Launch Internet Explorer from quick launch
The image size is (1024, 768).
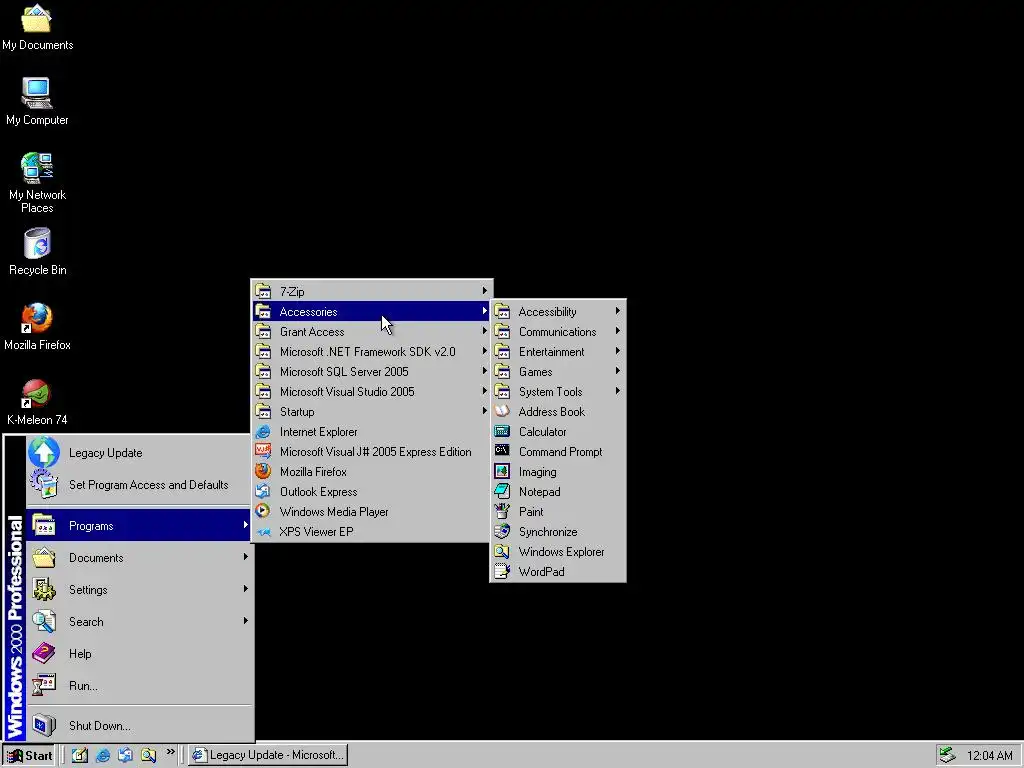(x=103, y=755)
